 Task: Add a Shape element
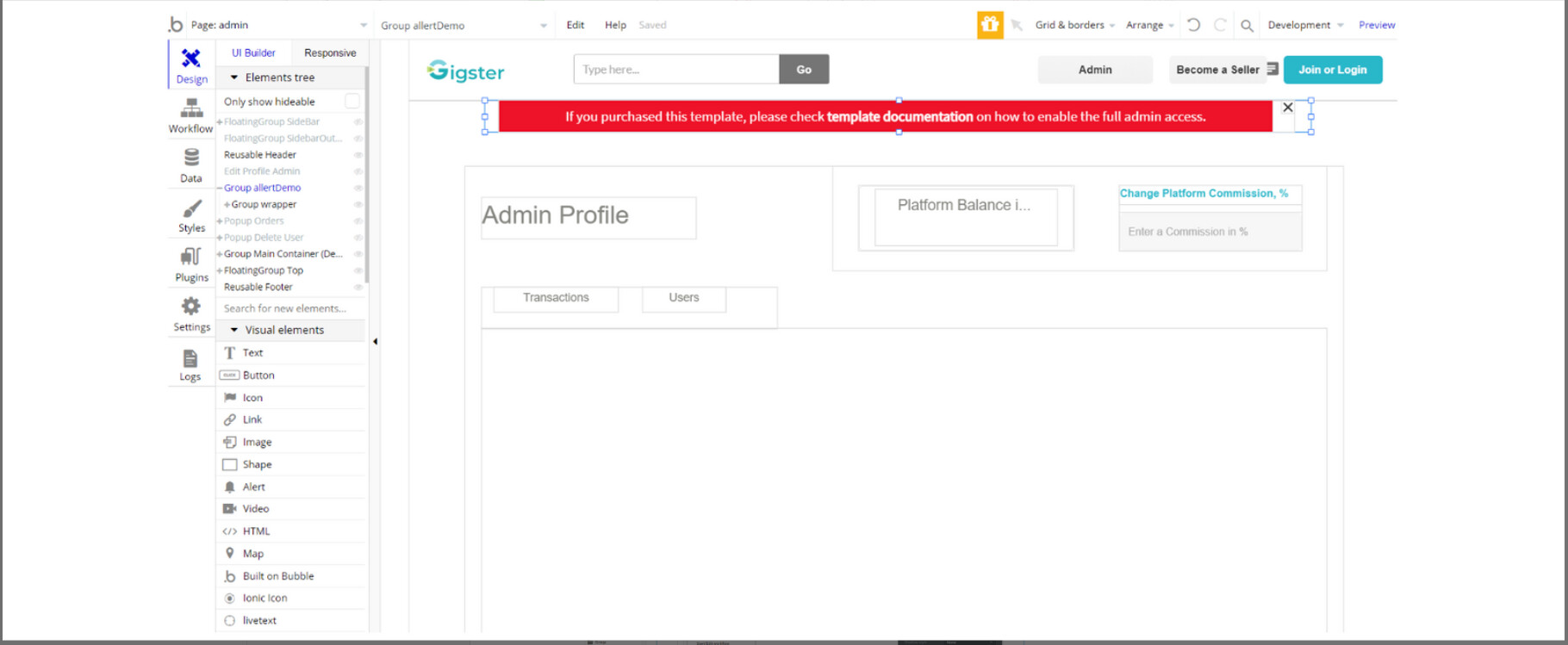click(x=291, y=464)
